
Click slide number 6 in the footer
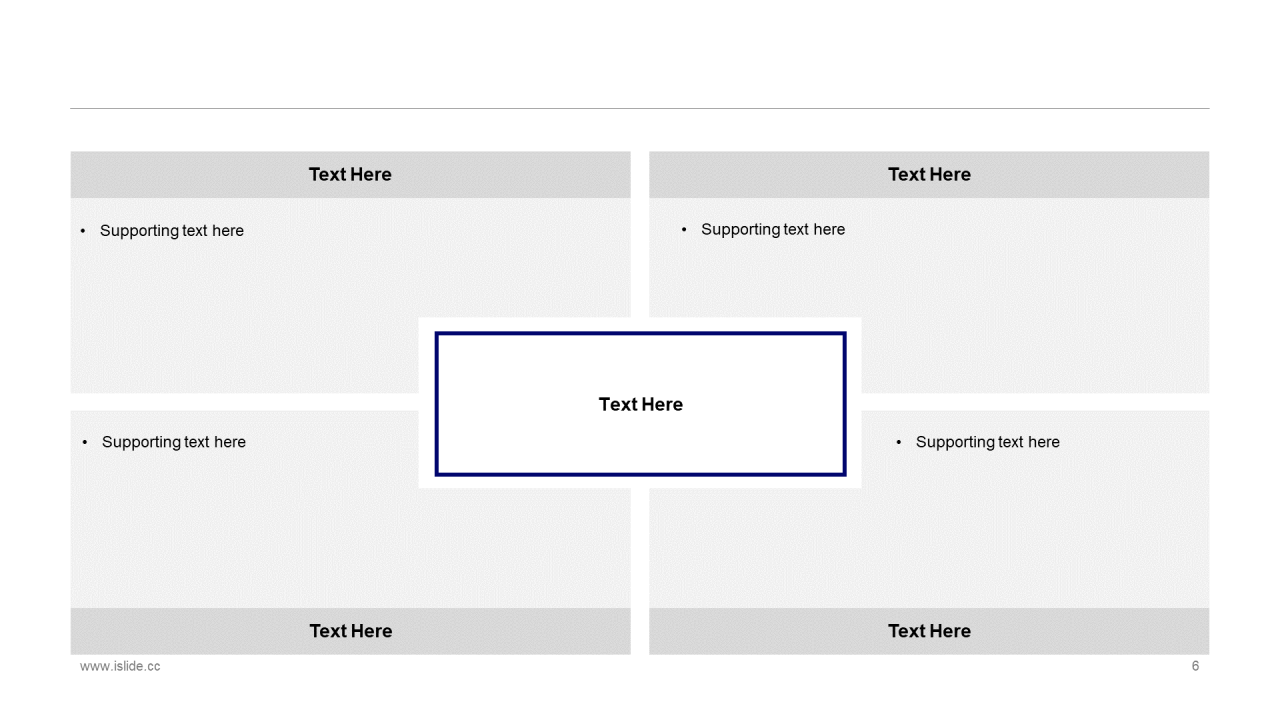(1195, 666)
